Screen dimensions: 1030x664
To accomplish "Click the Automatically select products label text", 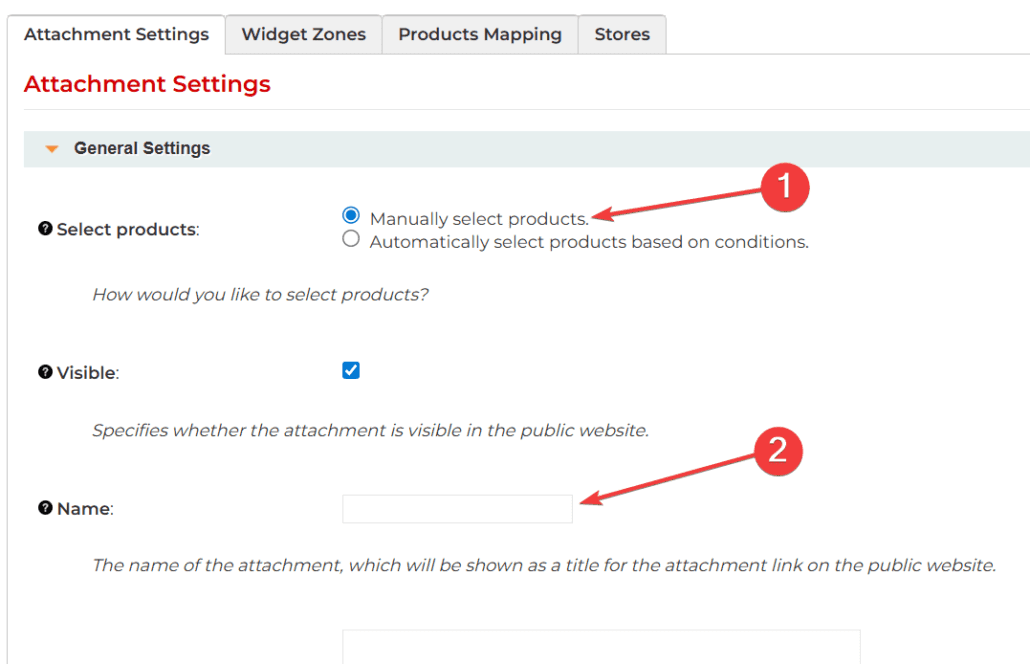I will pyautogui.click(x=589, y=242).
